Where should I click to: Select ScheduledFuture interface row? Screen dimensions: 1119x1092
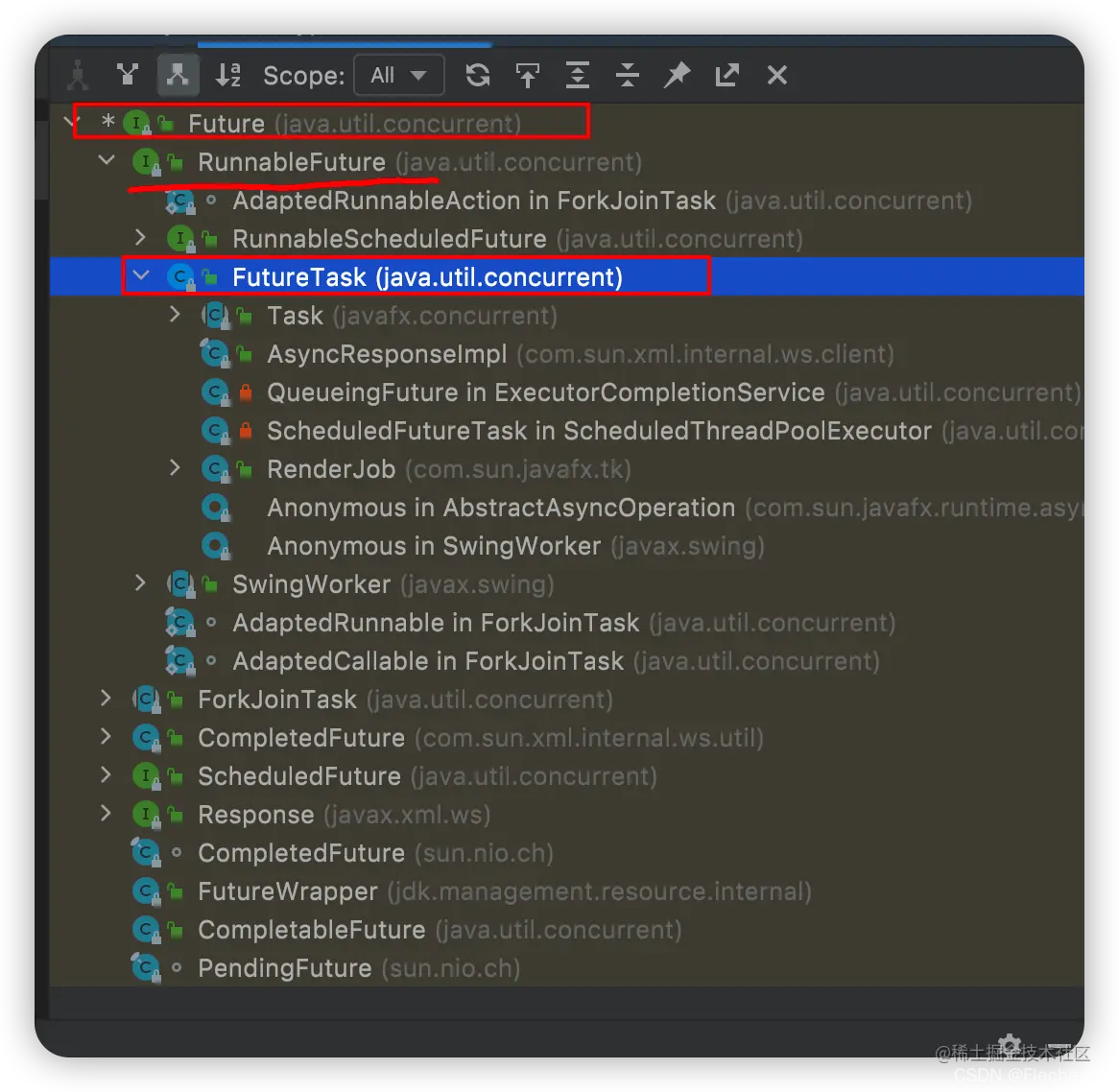pyautogui.click(x=566, y=776)
